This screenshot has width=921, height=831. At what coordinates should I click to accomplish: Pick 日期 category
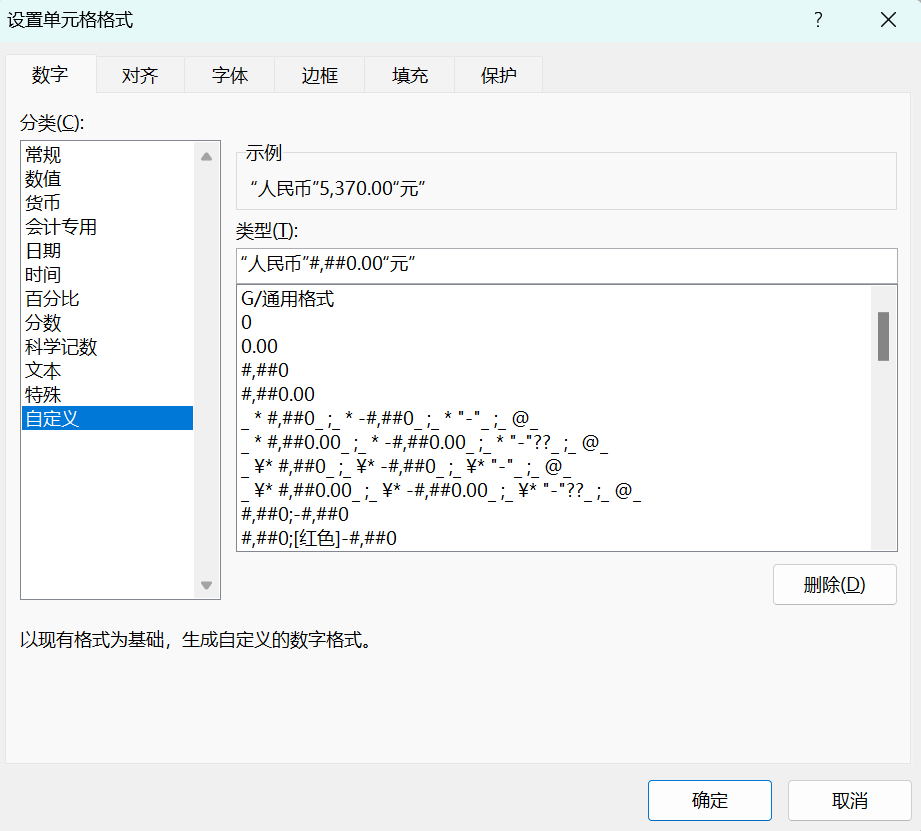(x=107, y=251)
